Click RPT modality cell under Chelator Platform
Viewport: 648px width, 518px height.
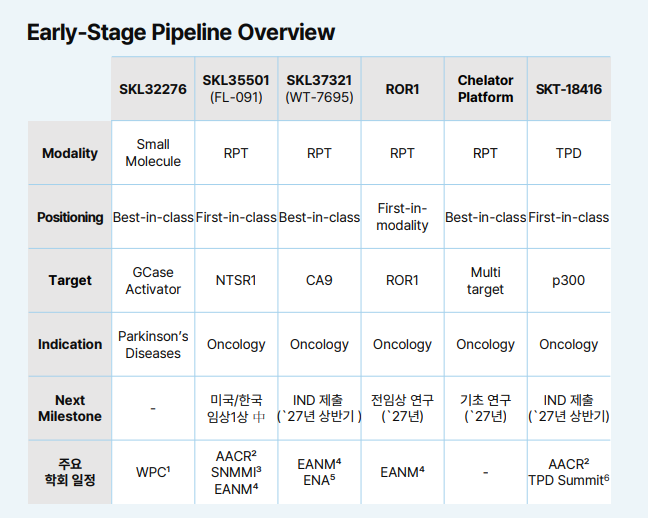(x=486, y=153)
